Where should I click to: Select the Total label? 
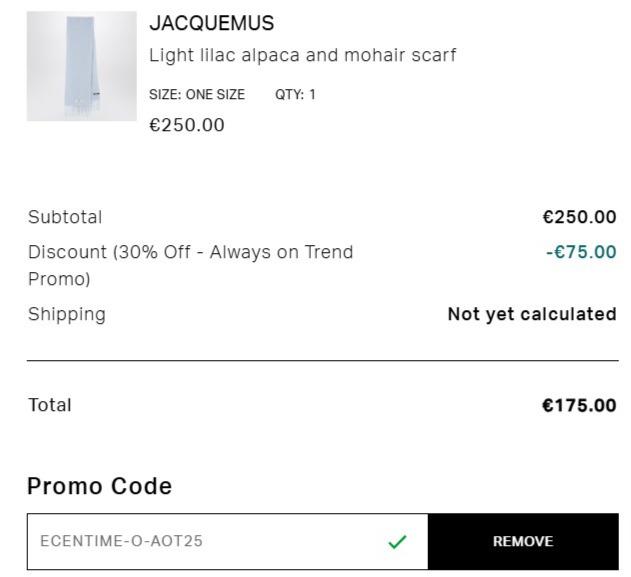[50, 405]
